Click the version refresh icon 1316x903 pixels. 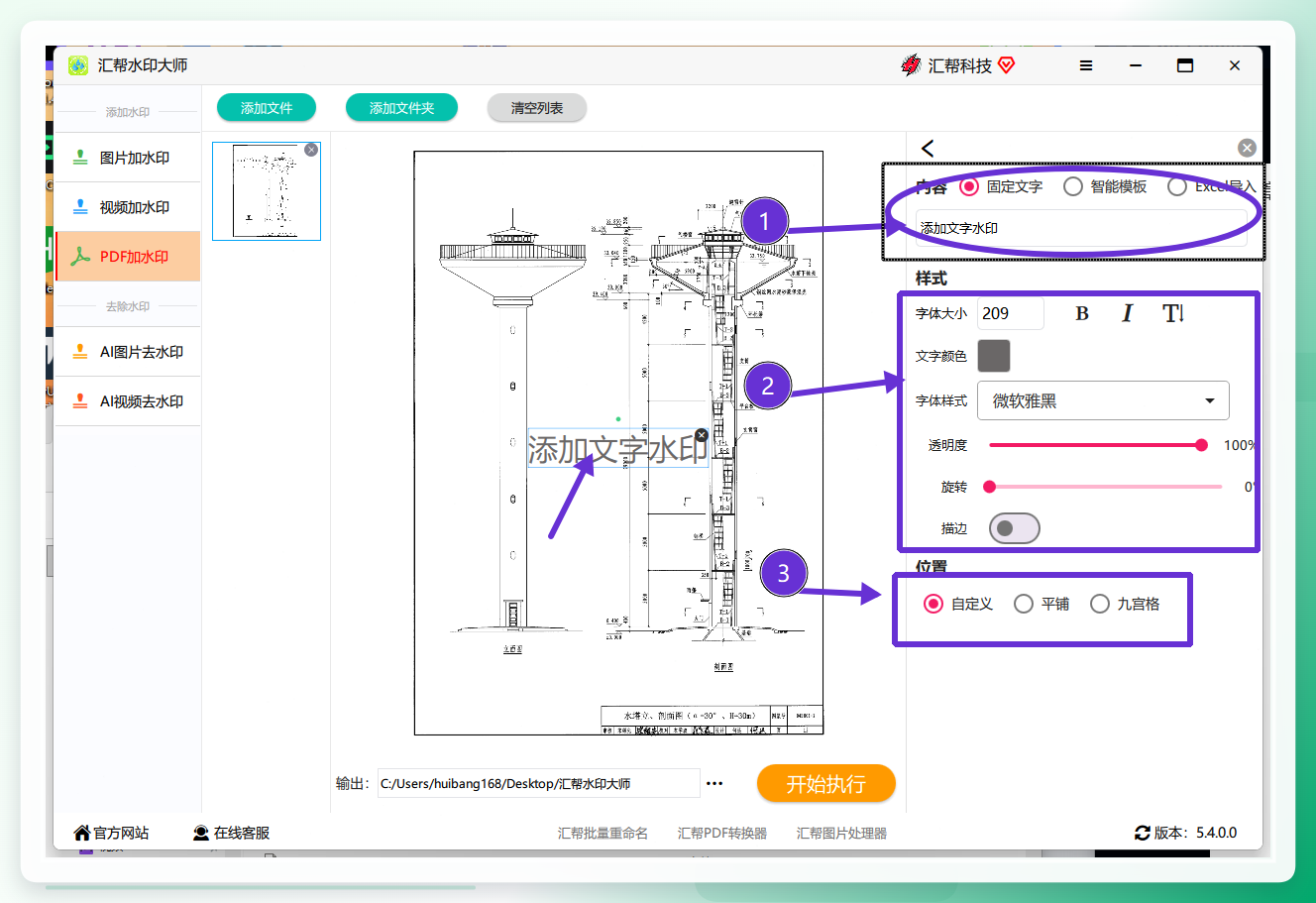coord(1143,833)
